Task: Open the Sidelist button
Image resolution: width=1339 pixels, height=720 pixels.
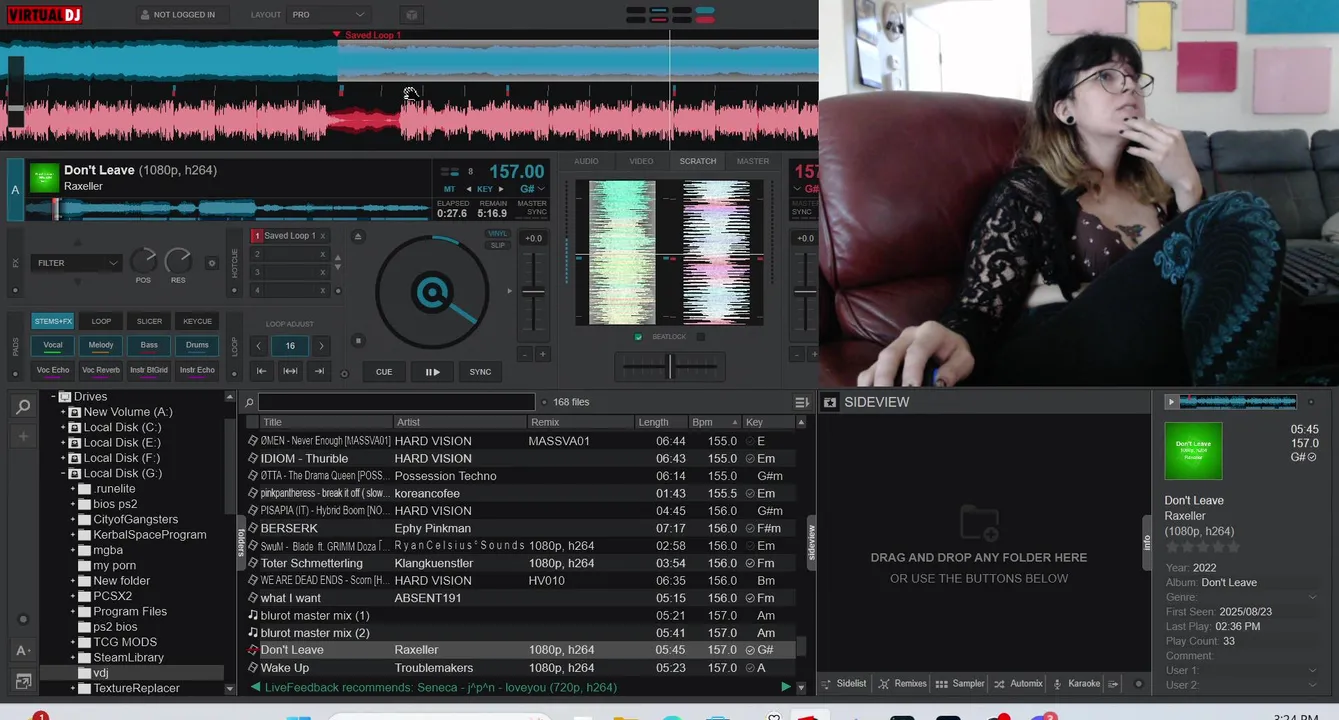Action: click(844, 684)
